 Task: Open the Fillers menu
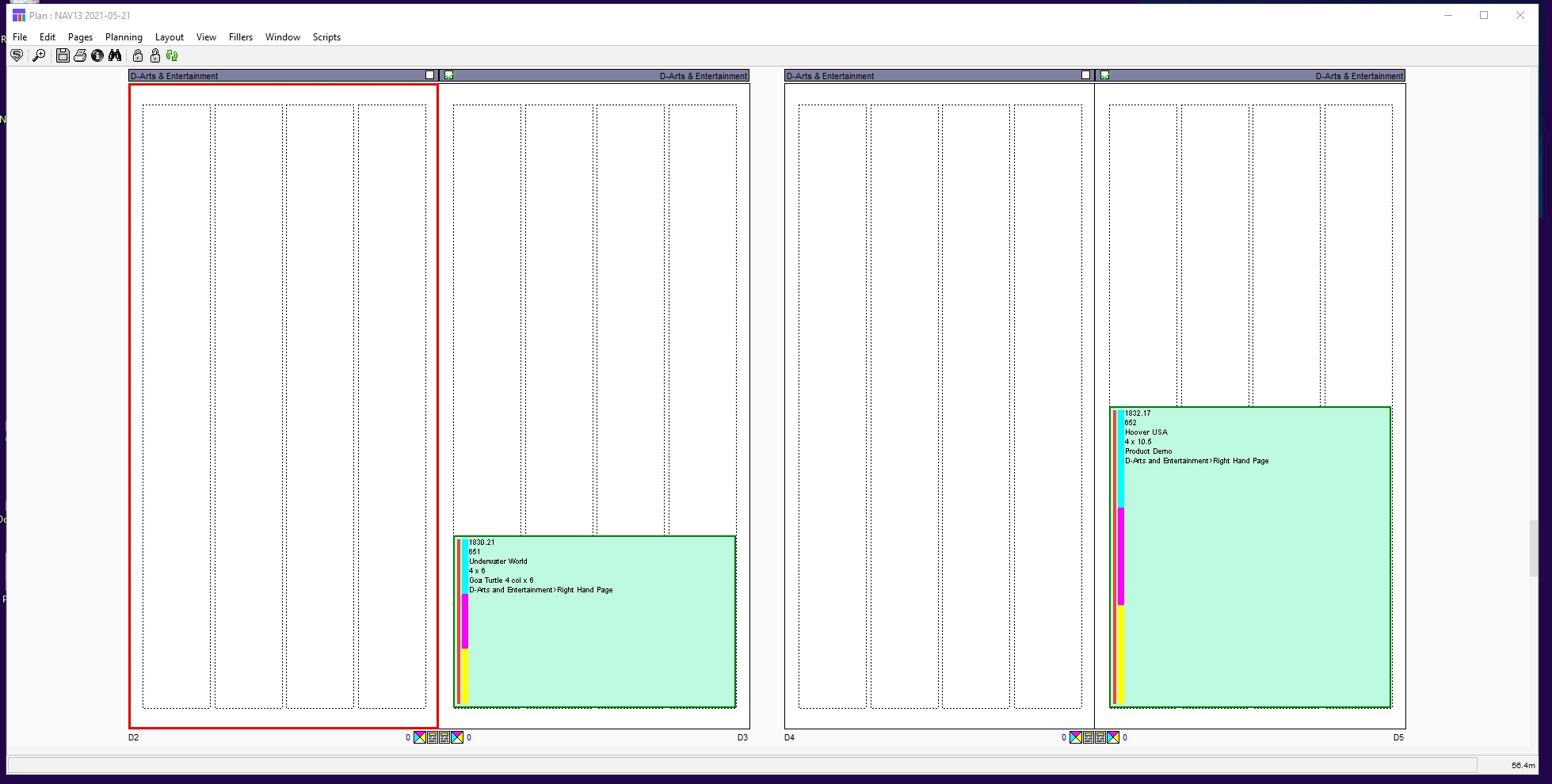241,37
